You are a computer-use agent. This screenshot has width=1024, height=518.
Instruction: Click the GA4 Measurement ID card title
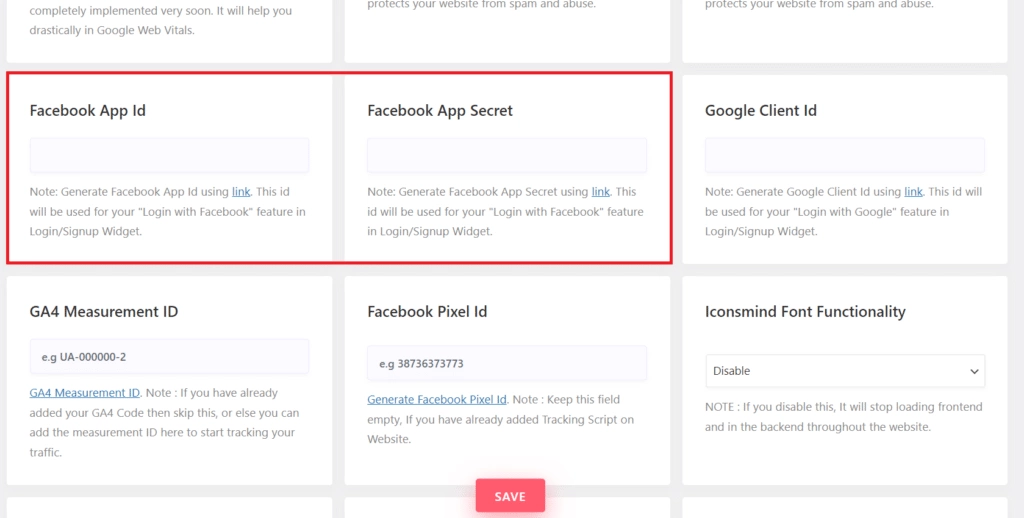coord(104,311)
